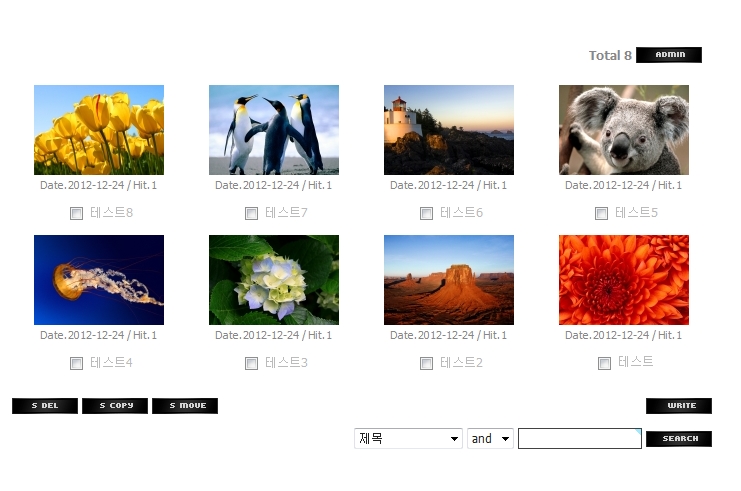The image size is (741, 491).
Task: Click the S DEL button
Action: 45,406
